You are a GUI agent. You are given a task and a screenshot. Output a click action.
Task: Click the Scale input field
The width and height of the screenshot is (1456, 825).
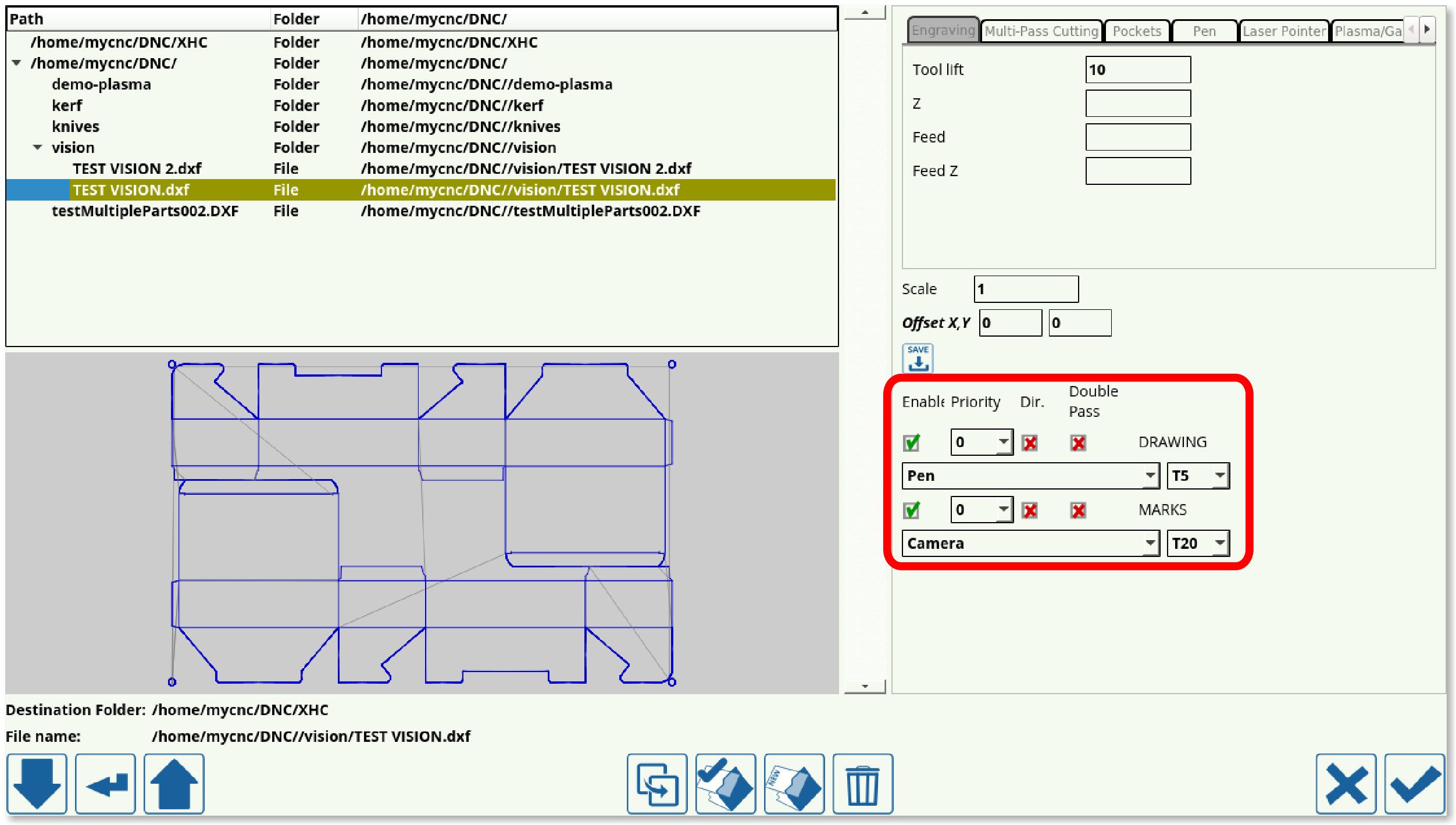pyautogui.click(x=1026, y=289)
